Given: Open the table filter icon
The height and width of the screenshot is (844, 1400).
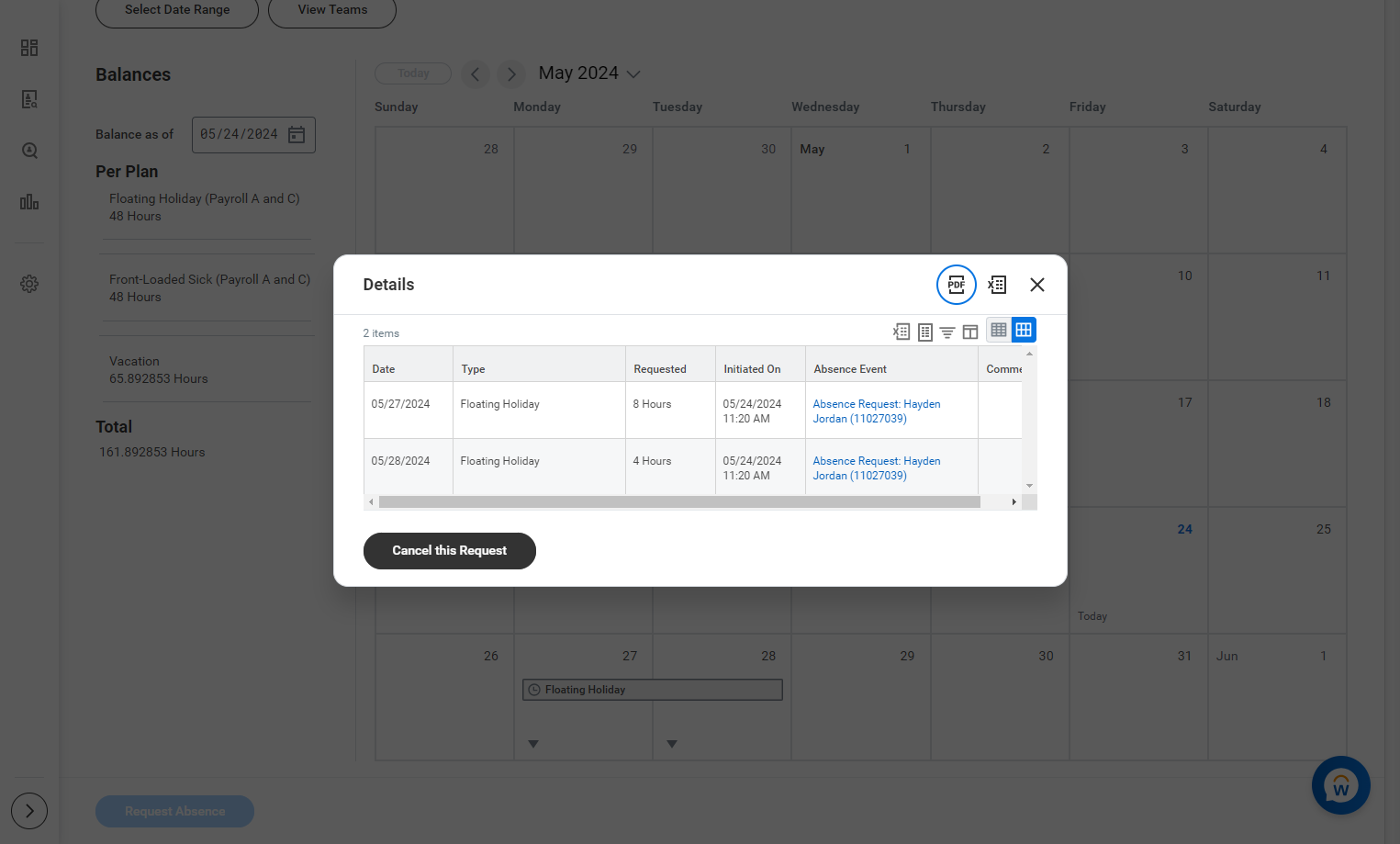Looking at the screenshot, I should [x=947, y=332].
